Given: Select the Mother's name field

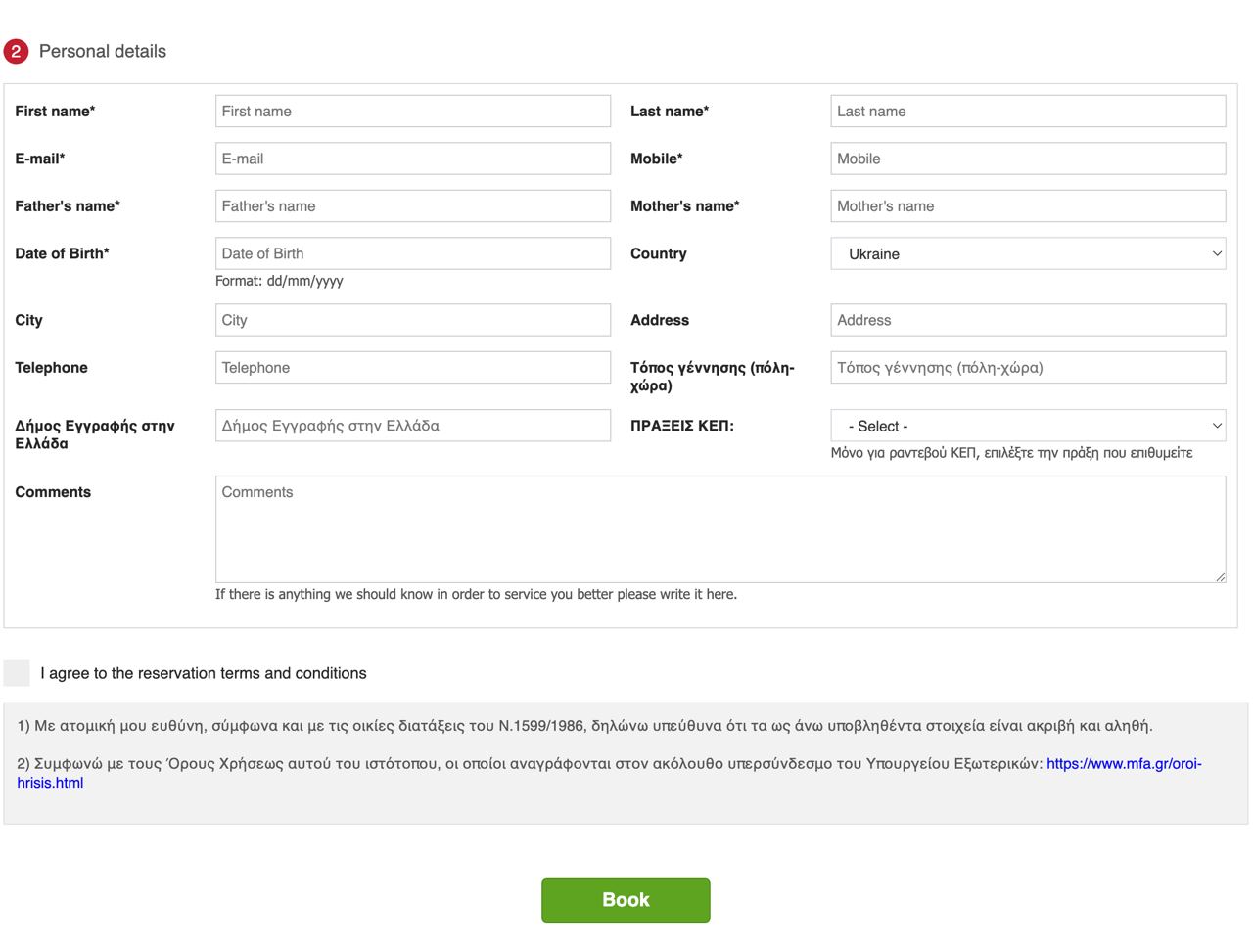Looking at the screenshot, I should pos(1027,206).
